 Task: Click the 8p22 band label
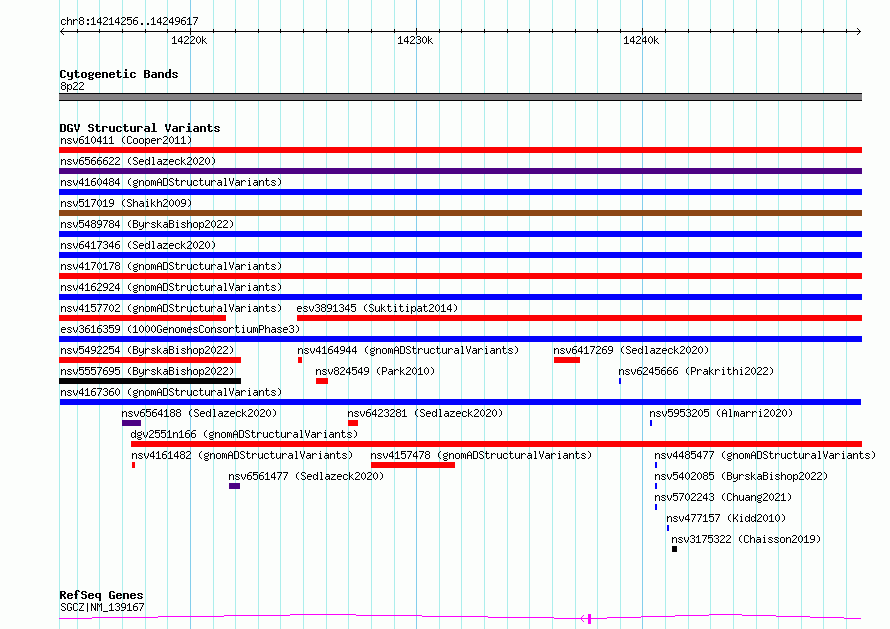click(72, 86)
